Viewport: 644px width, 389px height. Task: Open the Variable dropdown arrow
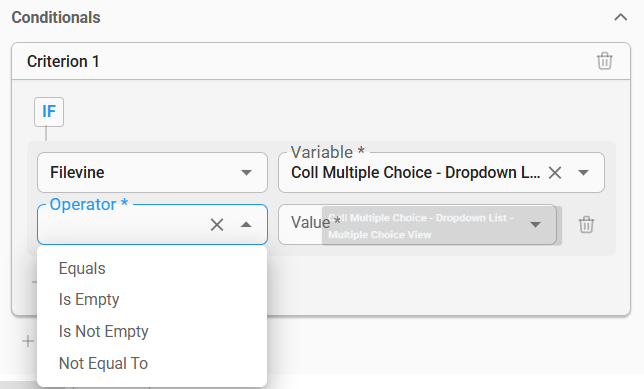(x=583, y=173)
